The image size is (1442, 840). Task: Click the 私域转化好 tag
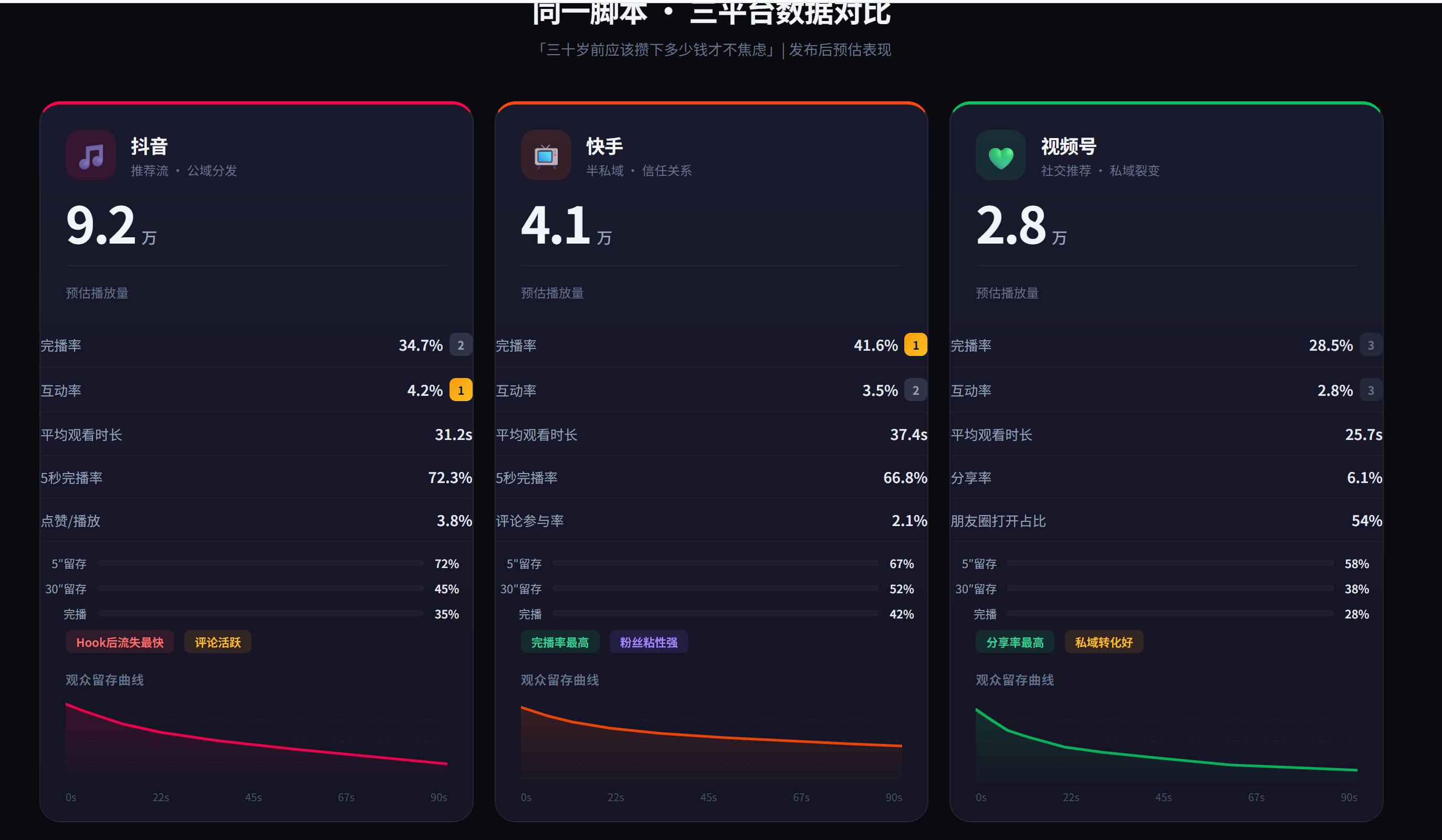pyautogui.click(x=1104, y=642)
